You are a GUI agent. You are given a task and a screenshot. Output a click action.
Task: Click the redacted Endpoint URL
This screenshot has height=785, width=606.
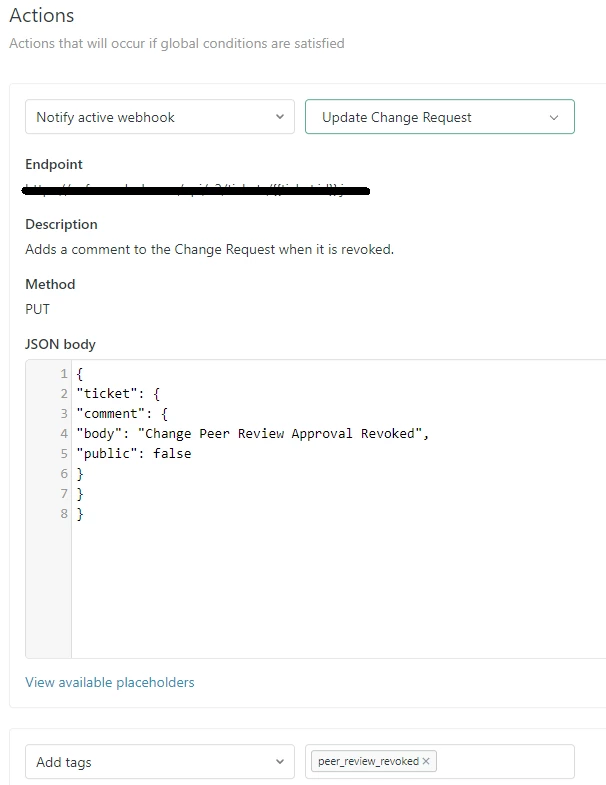point(197,189)
